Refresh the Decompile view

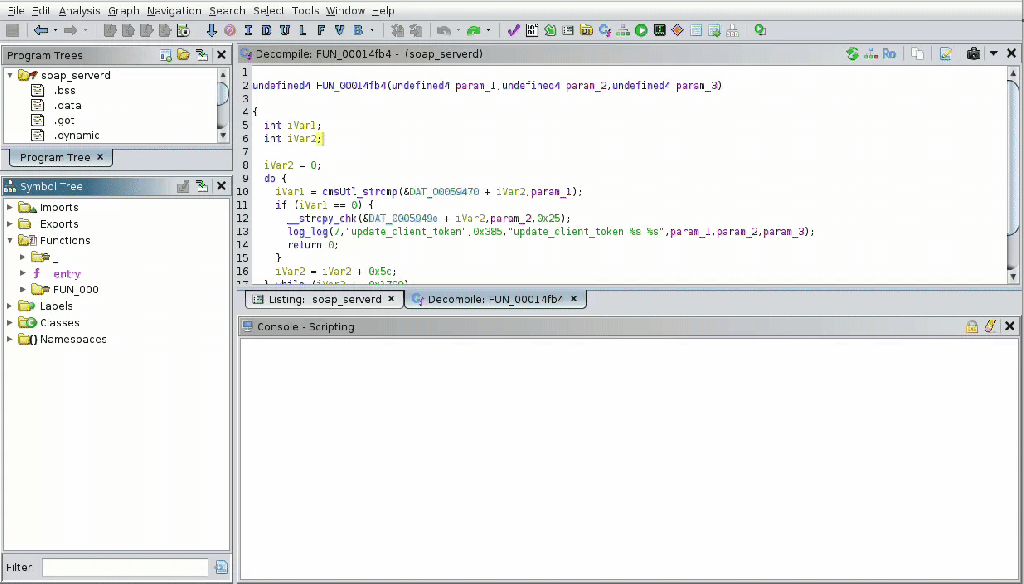[852, 54]
